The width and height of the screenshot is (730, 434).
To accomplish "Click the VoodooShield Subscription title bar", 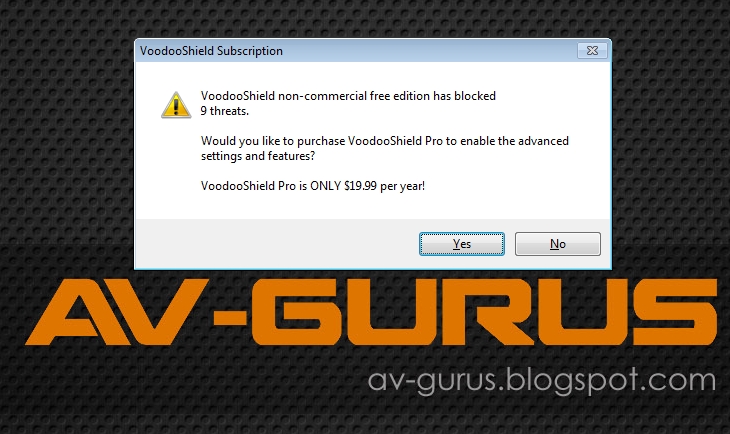I will 354,50.
